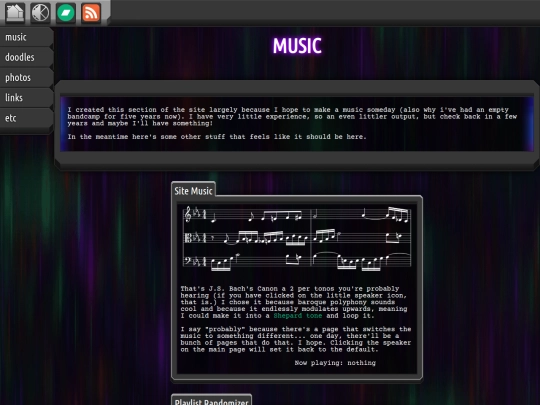The width and height of the screenshot is (540, 405).
Task: Click the Bach canon sheet music image
Action: click(297, 238)
